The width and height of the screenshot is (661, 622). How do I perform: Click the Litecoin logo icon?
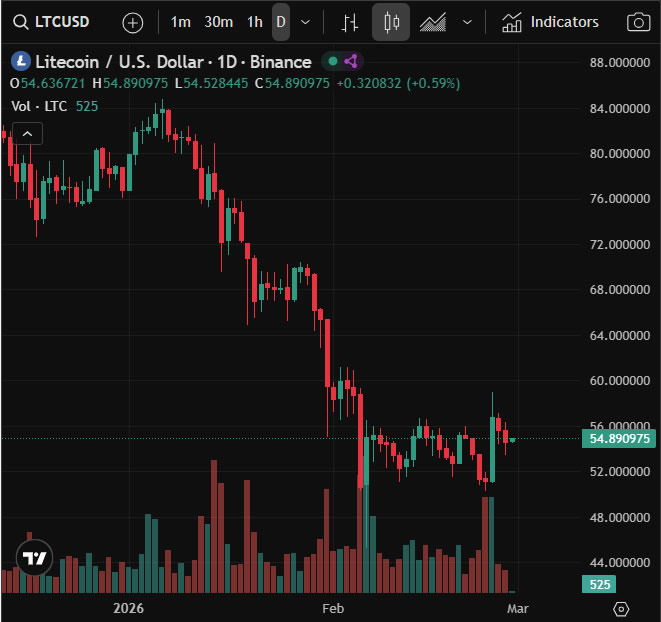tap(20, 62)
